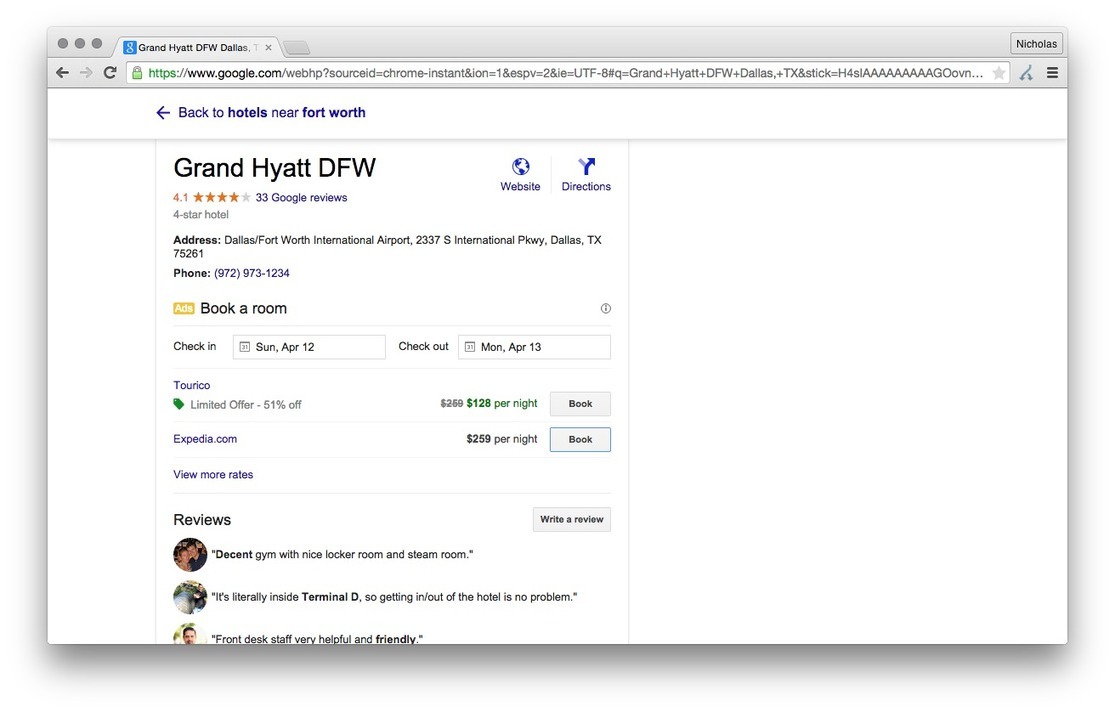Click the Limited Offer - 51% off text
The width and height of the screenshot is (1115, 712).
click(246, 405)
